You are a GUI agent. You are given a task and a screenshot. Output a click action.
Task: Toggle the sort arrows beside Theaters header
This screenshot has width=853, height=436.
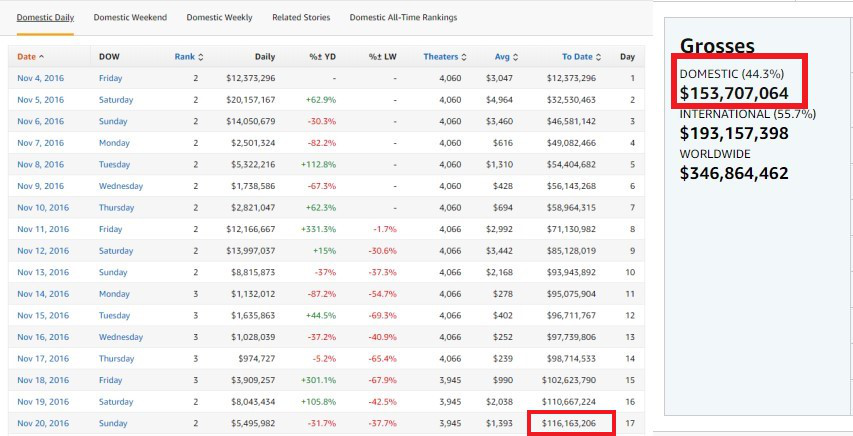(x=464, y=57)
